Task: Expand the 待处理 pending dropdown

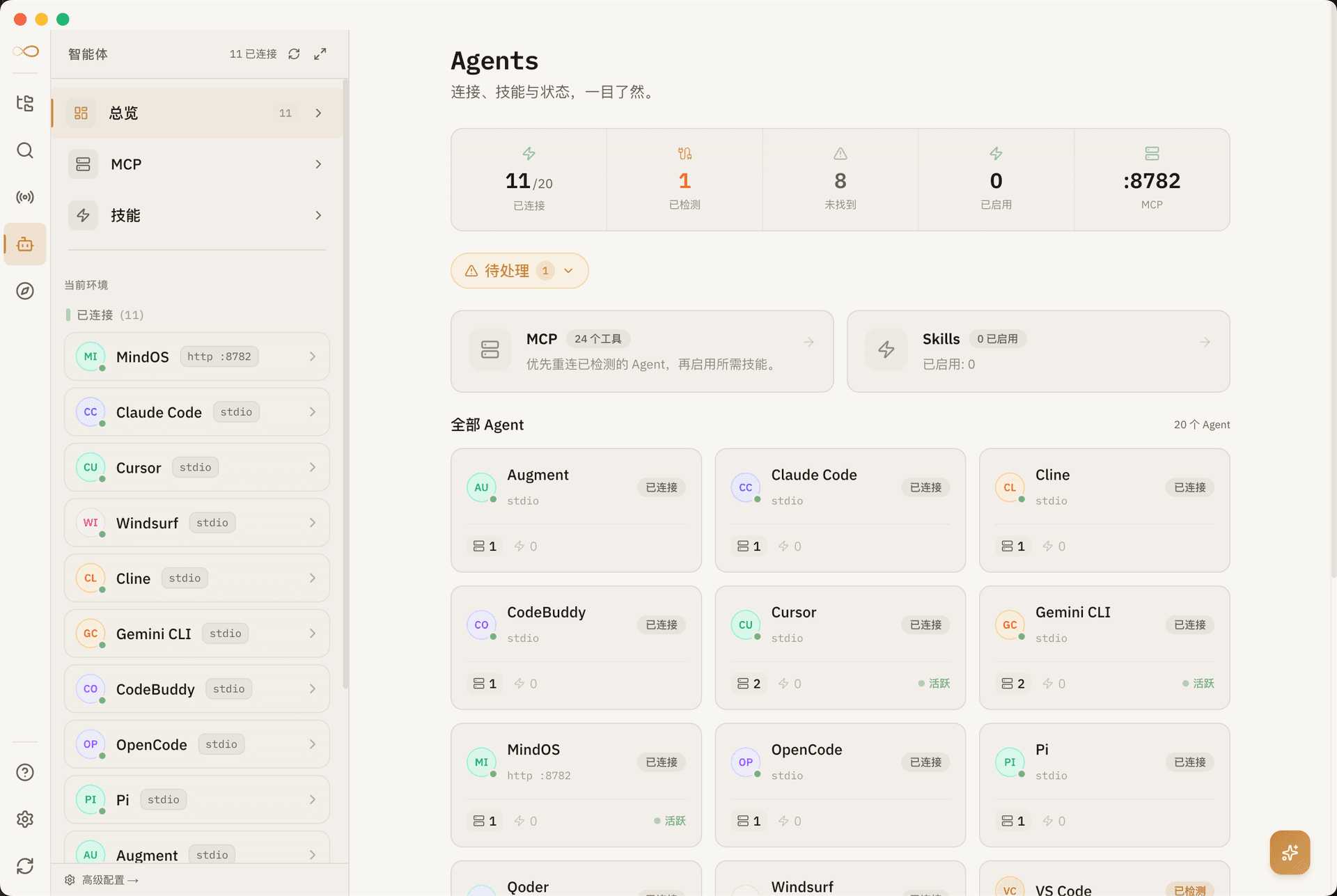Action: (519, 271)
